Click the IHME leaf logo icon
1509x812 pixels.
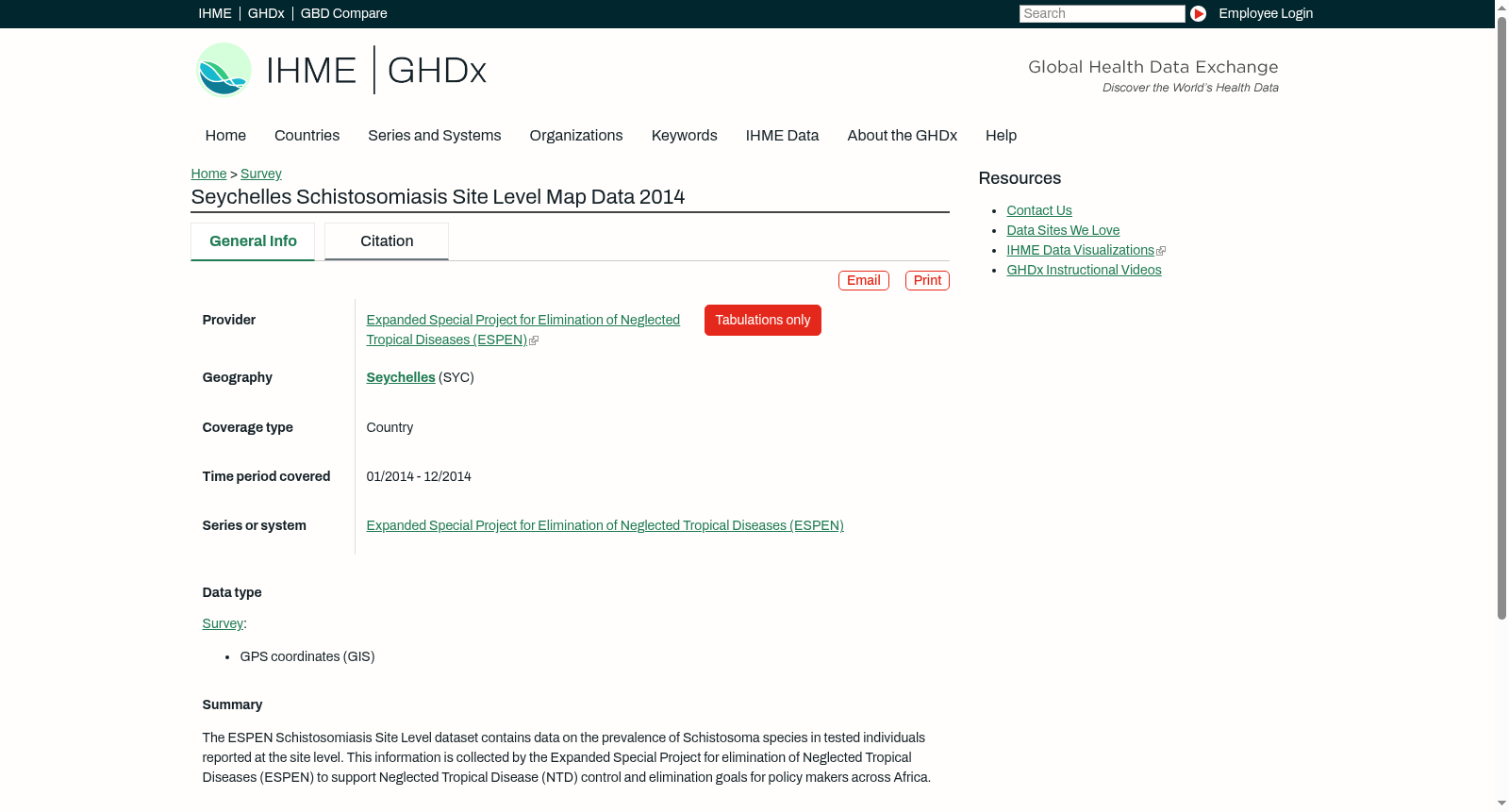point(224,70)
